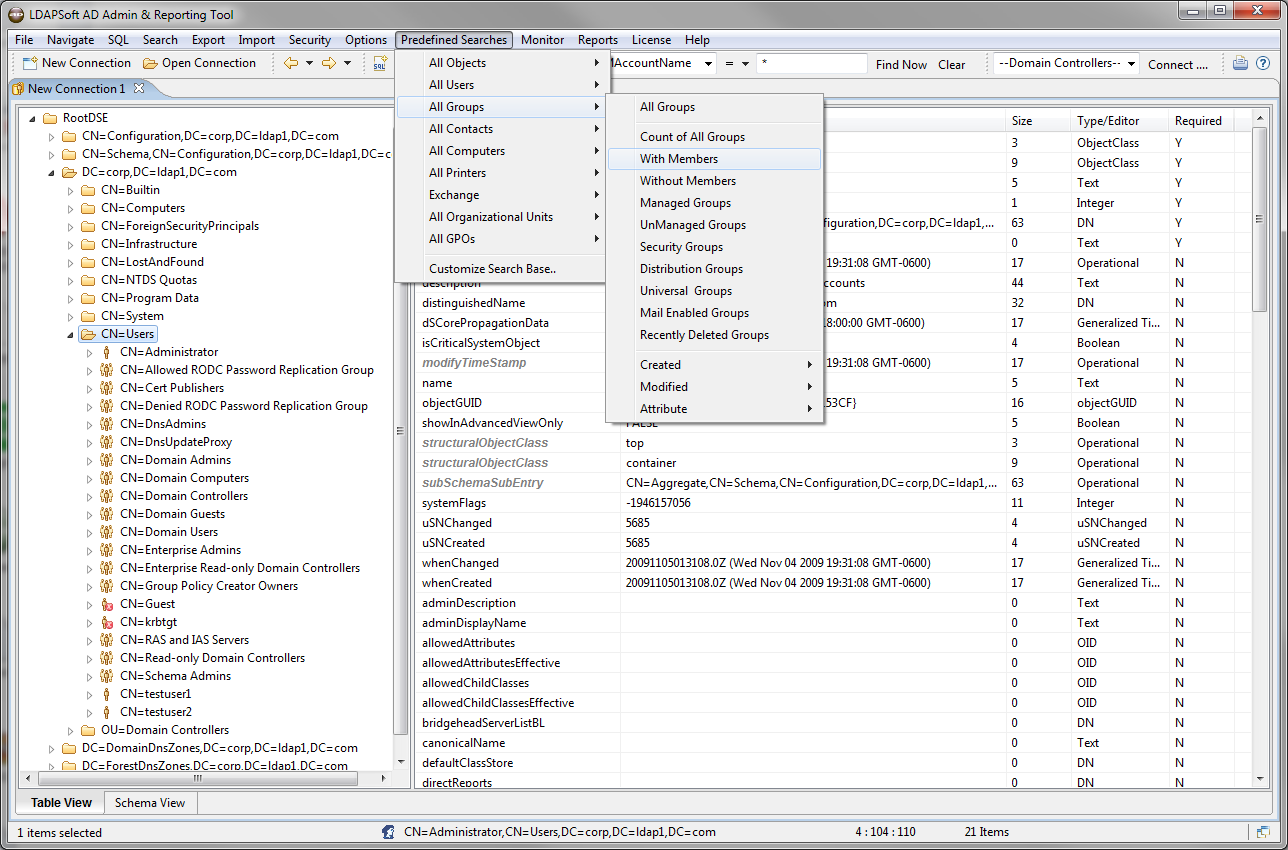Collapse the RootDSE tree node

point(32,118)
